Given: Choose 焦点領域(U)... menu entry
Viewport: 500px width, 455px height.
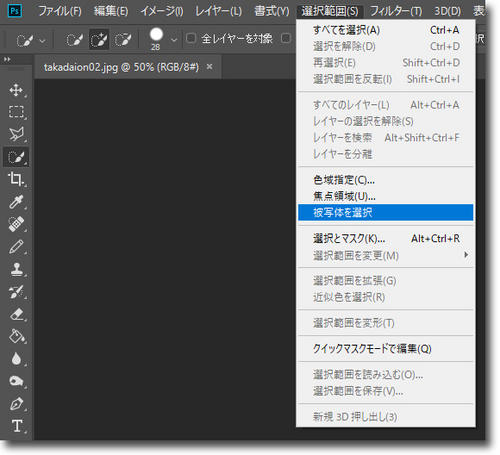Looking at the screenshot, I should pos(386,196).
